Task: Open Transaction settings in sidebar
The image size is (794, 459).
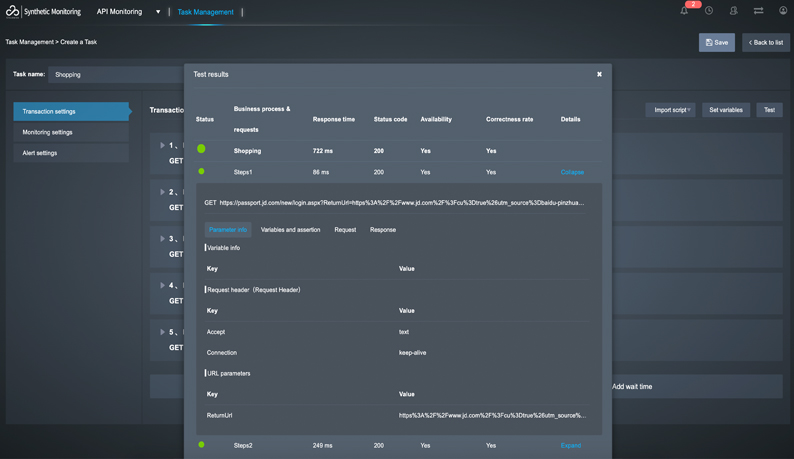Action: click(71, 111)
